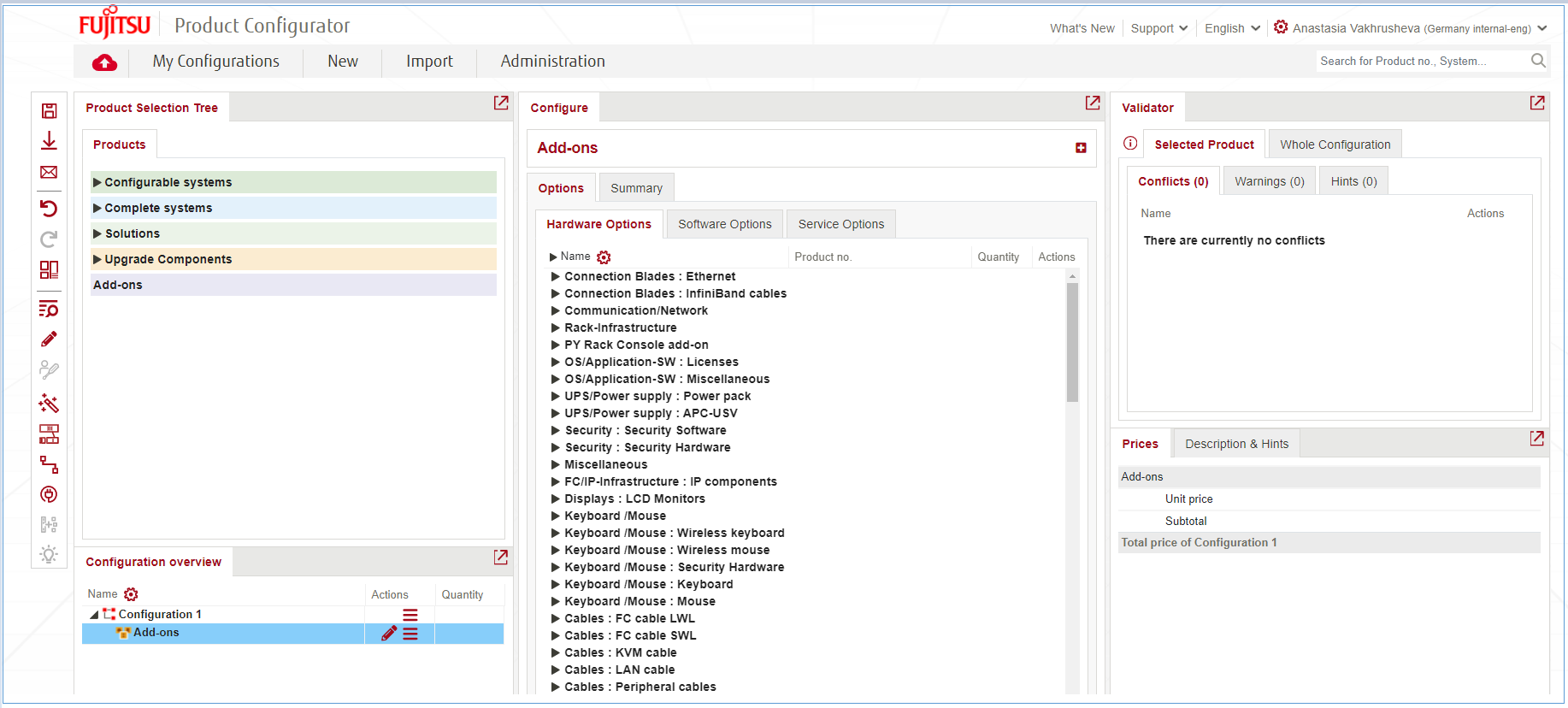1568x708 pixels.
Task: Click the product search input field
Action: pyautogui.click(x=1423, y=61)
